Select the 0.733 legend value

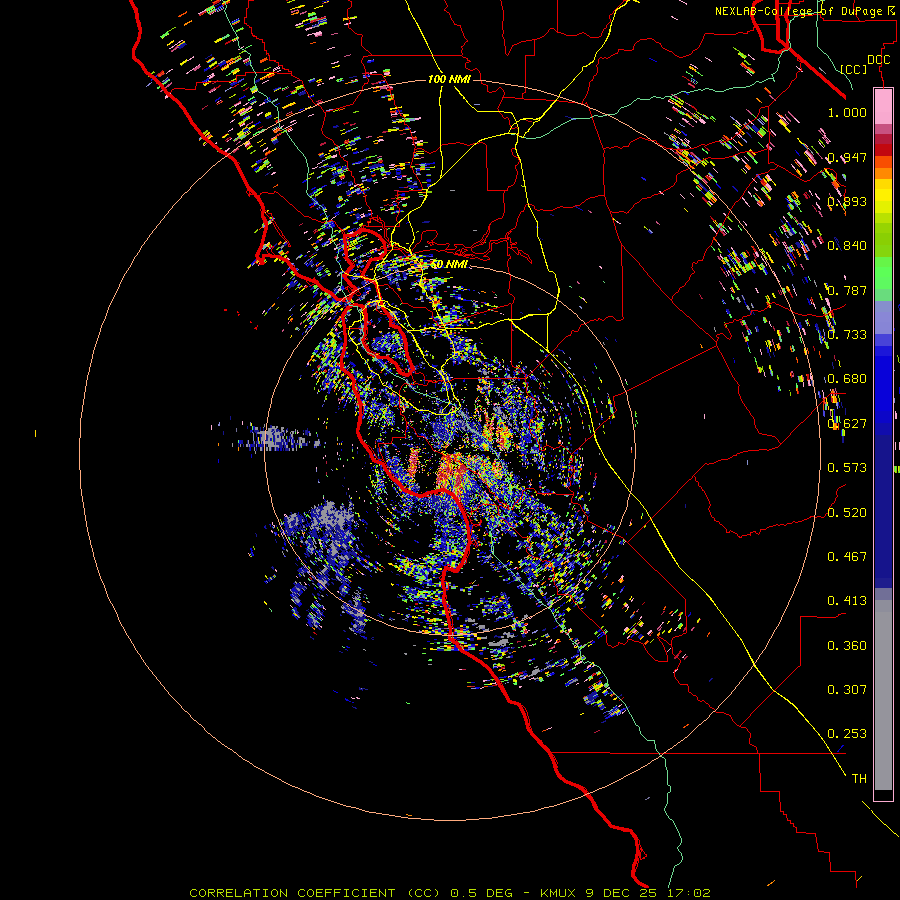[847, 335]
